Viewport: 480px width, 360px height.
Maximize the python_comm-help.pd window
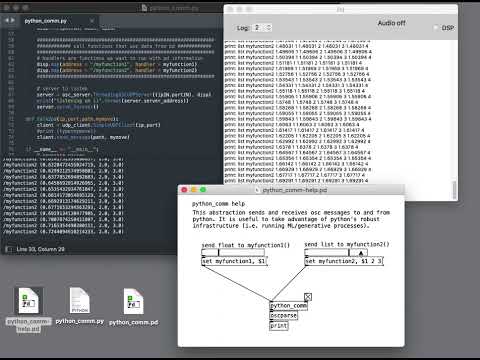[203, 190]
